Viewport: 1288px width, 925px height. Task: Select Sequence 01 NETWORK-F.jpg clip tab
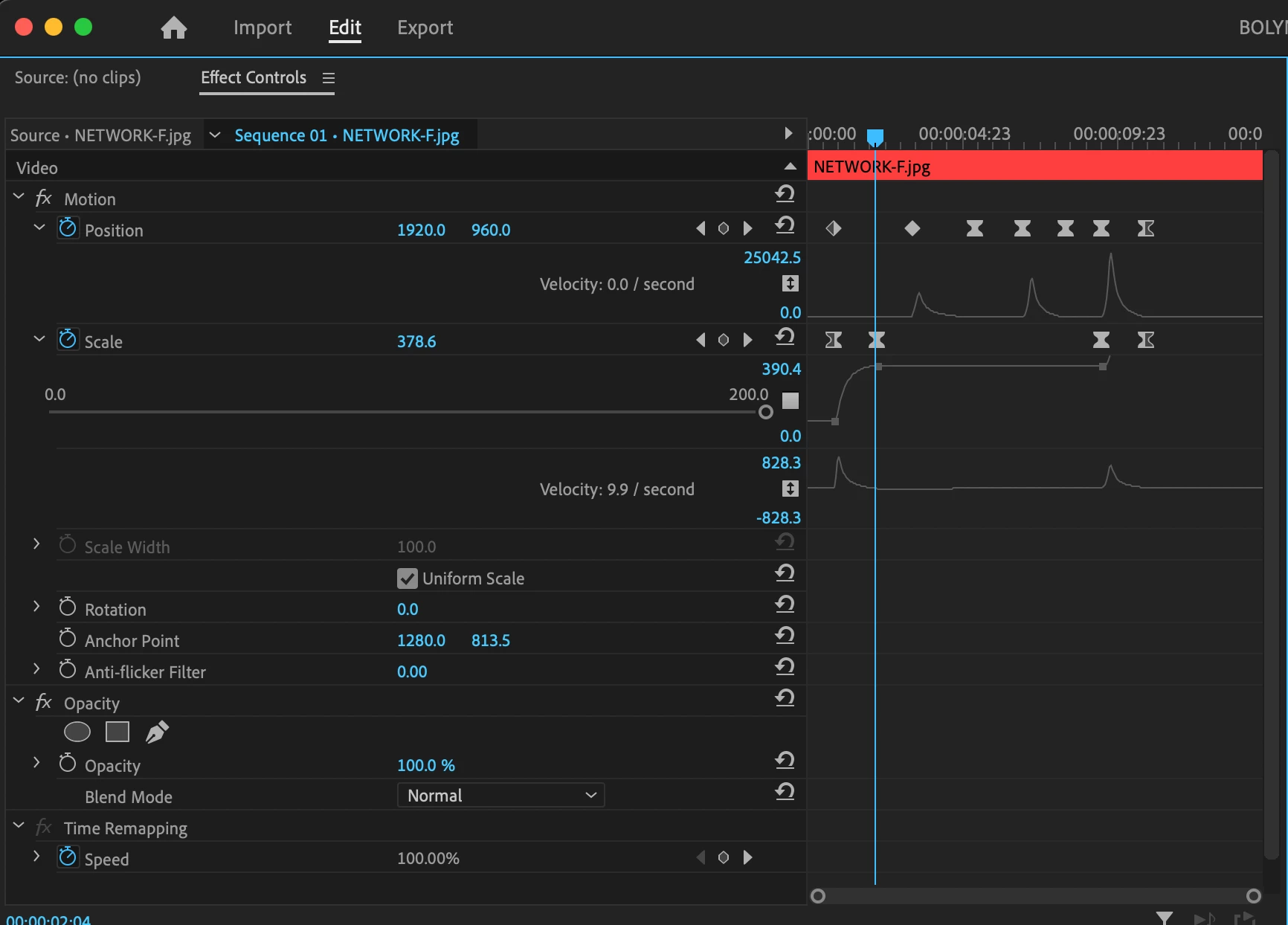point(347,135)
